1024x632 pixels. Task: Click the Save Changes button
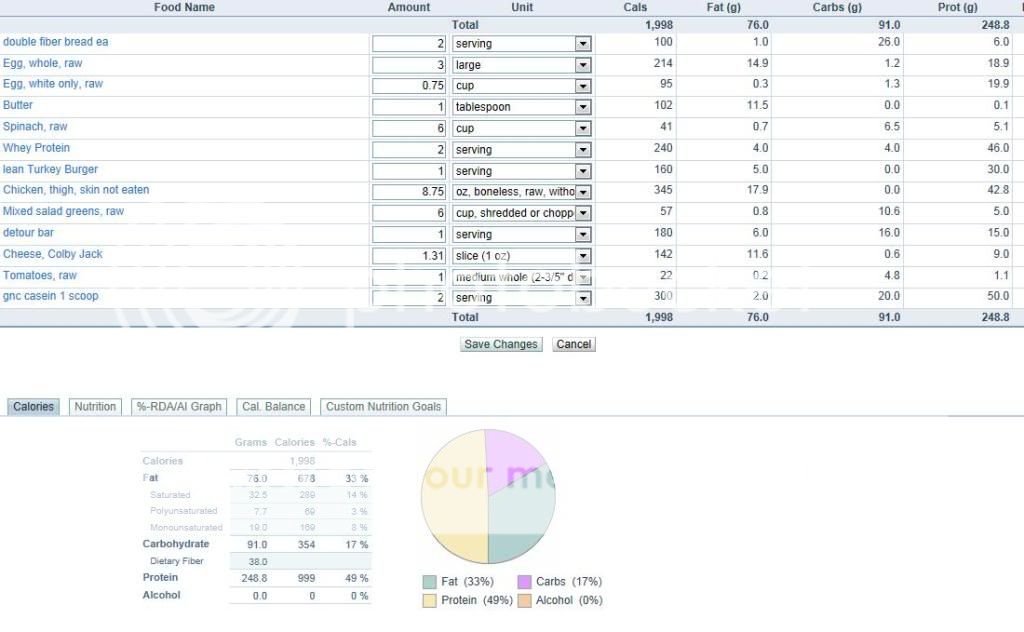tap(501, 344)
